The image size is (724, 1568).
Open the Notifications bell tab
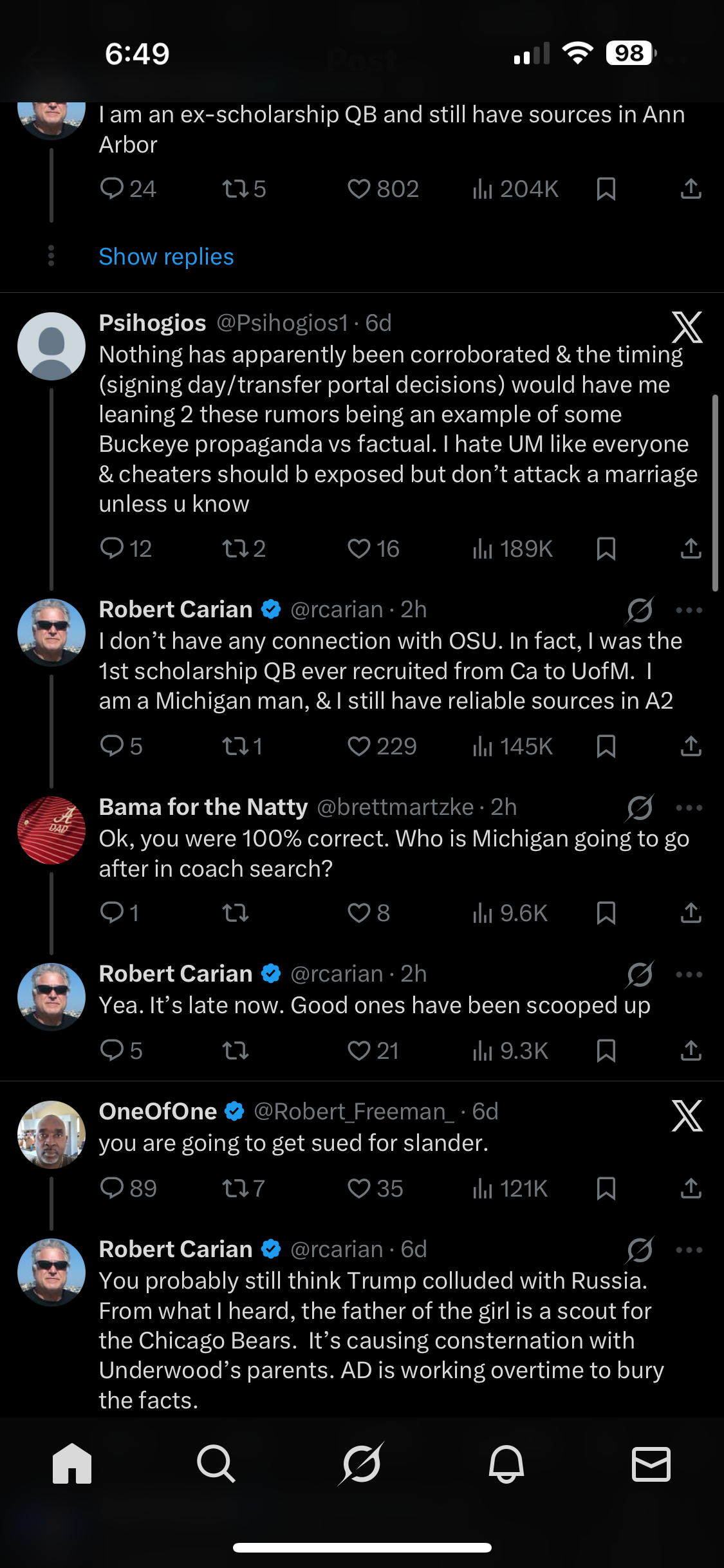(x=506, y=1464)
